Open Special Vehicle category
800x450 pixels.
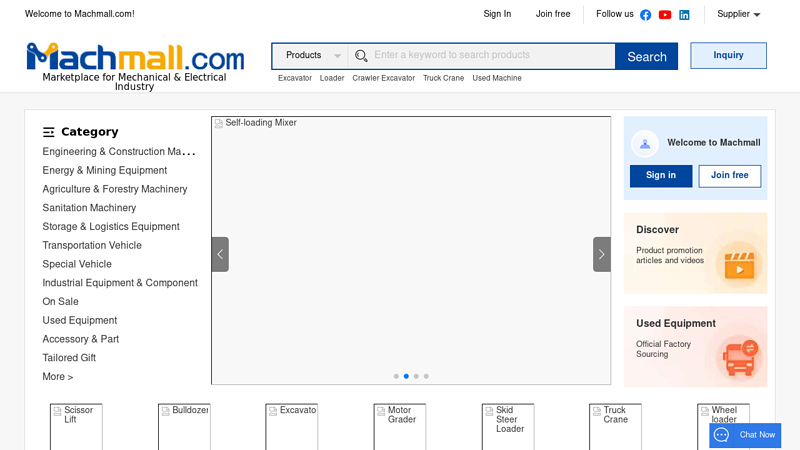coord(77,264)
